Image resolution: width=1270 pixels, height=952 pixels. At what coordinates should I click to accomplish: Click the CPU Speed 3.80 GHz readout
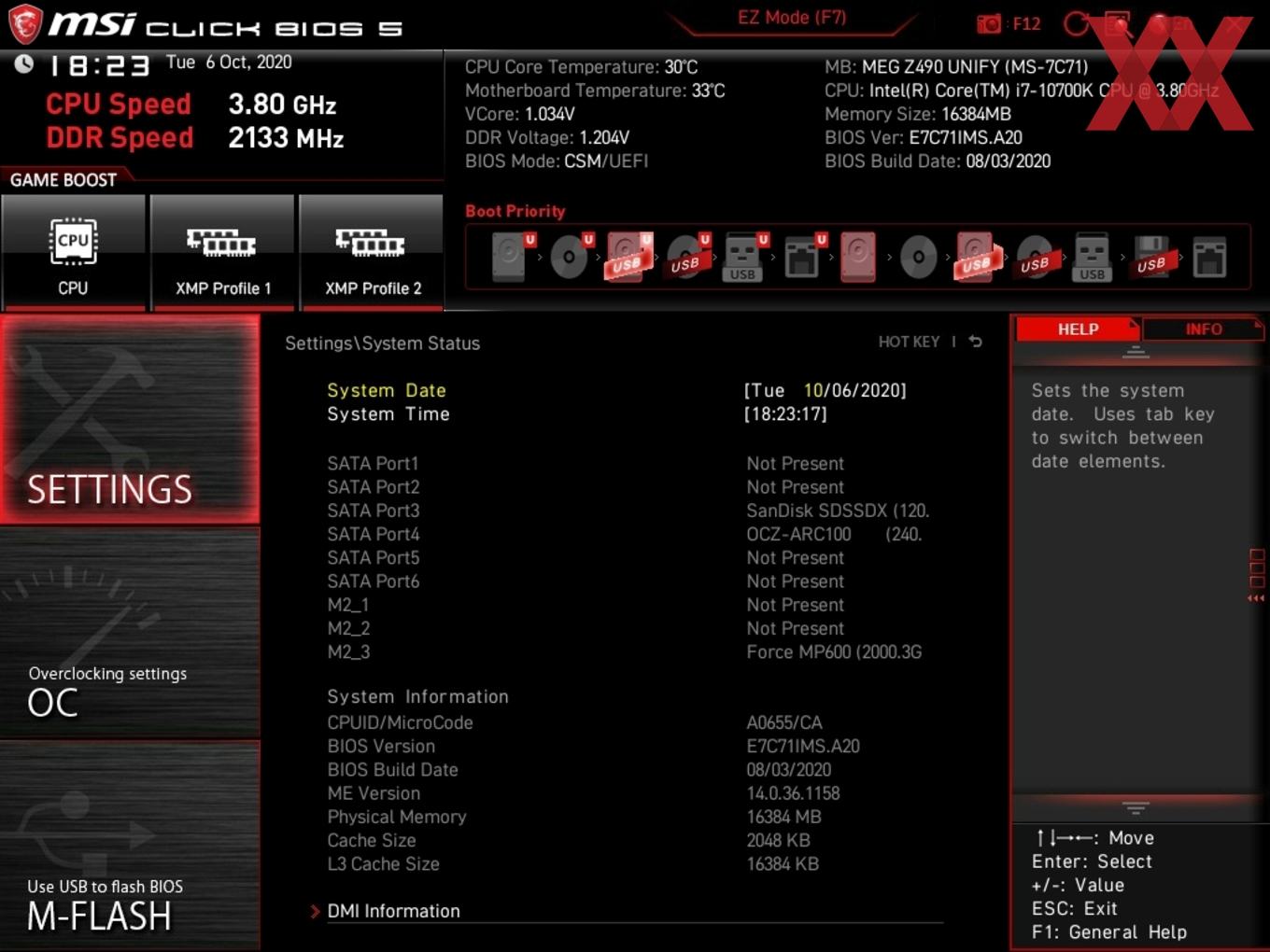tap(190, 104)
